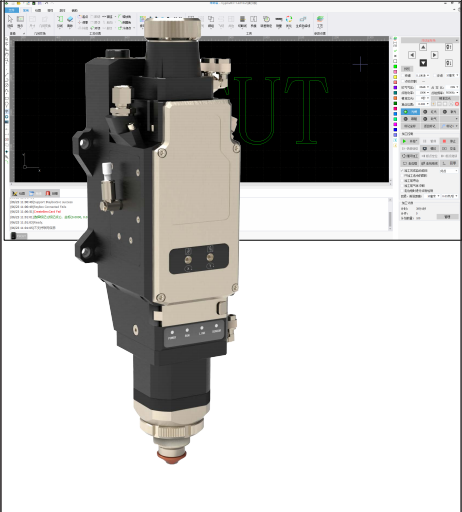
Task: Switch to the second ribbon tab
Action: coord(26,10)
